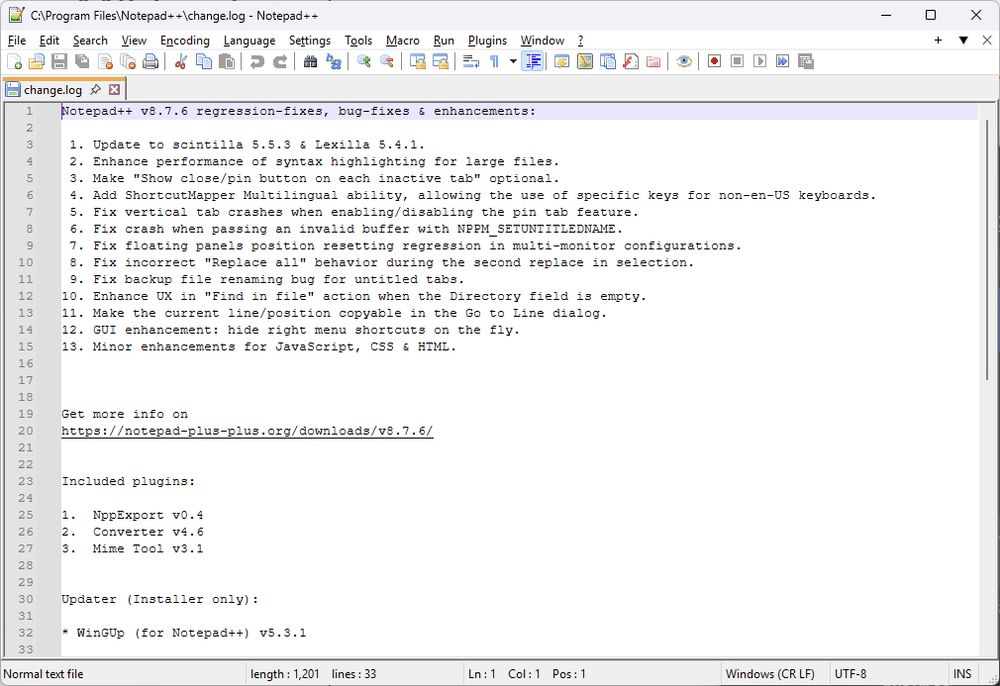
Task: Expand the dropdown arrow beside the pilcrow button
Action: click(513, 61)
